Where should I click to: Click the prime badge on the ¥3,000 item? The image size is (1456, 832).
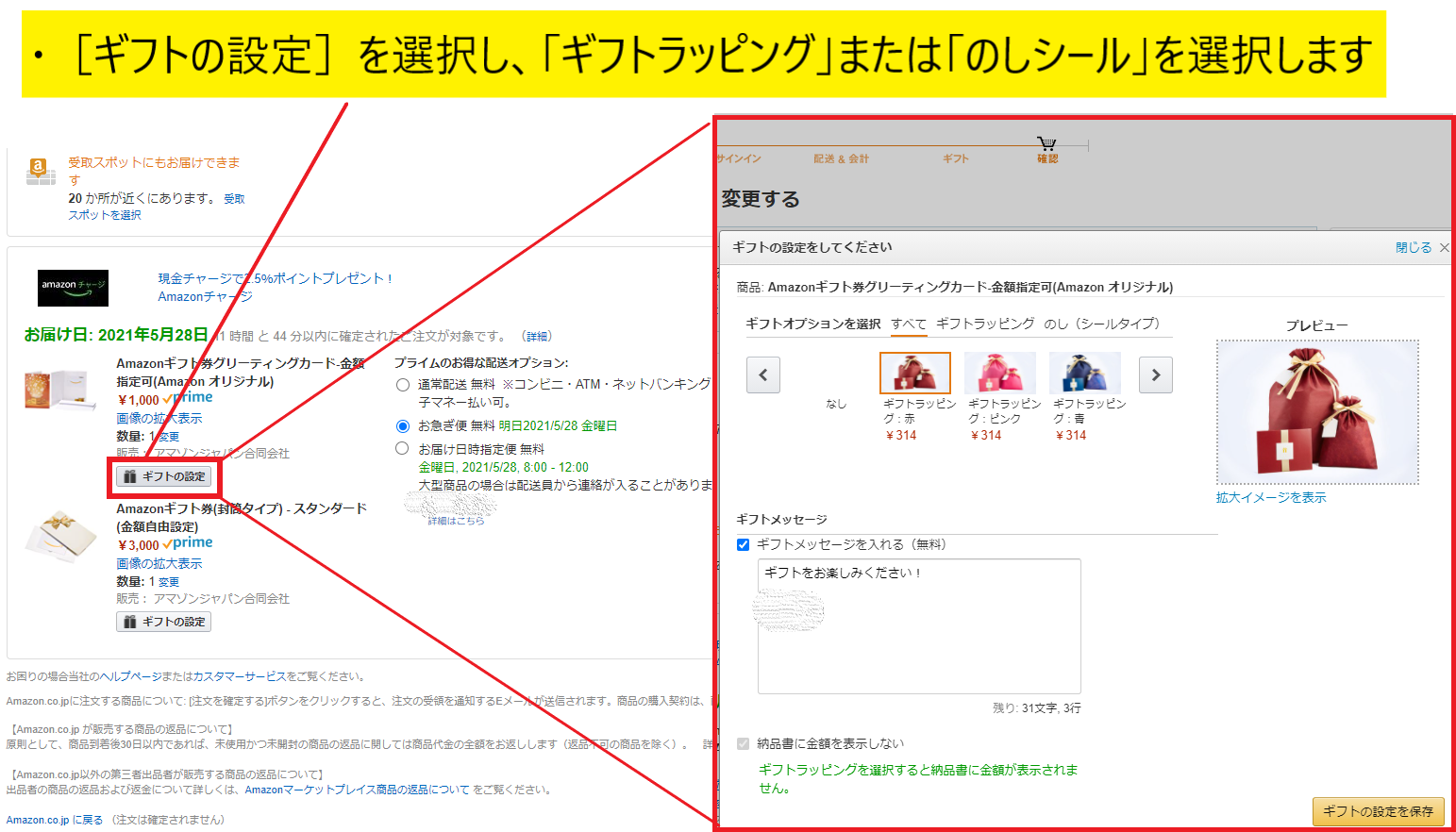[x=188, y=543]
